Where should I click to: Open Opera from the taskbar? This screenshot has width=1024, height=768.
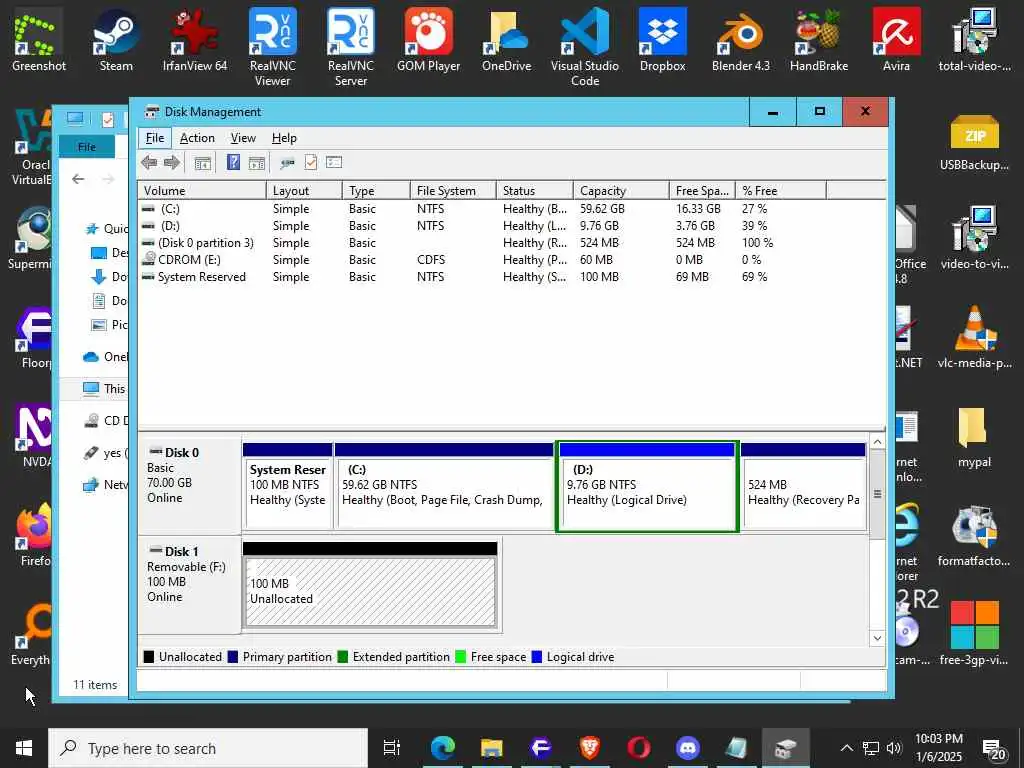click(639, 748)
